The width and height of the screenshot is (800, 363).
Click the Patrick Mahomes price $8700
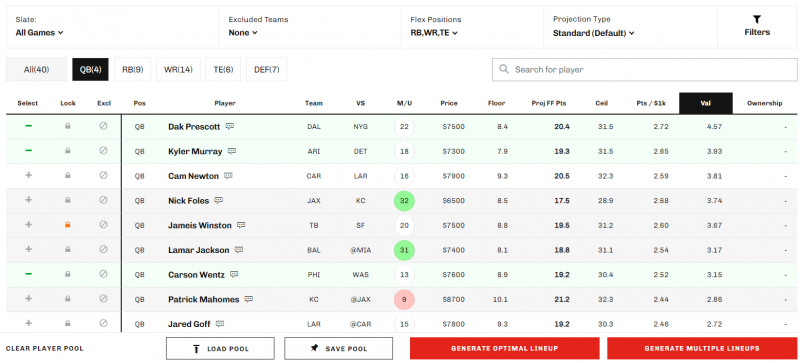point(454,300)
